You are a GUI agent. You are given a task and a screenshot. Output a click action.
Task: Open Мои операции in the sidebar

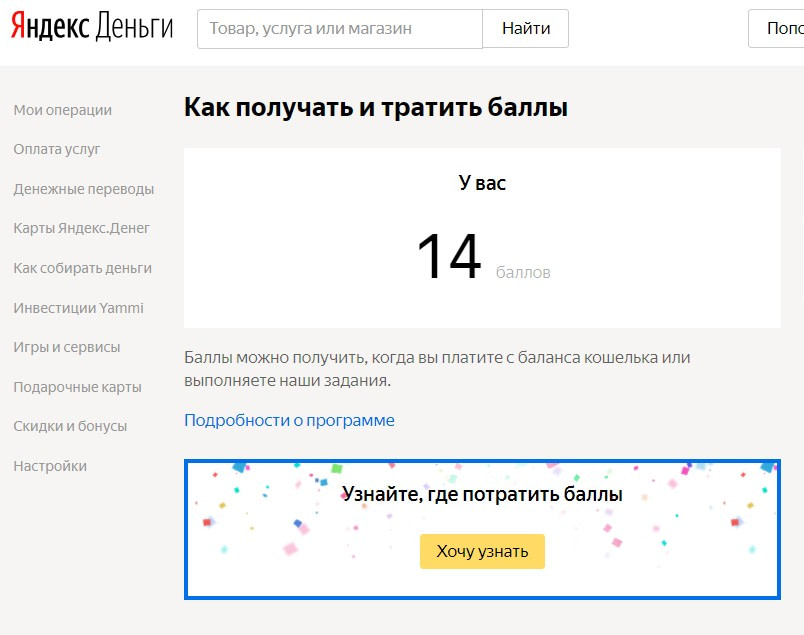pos(63,110)
